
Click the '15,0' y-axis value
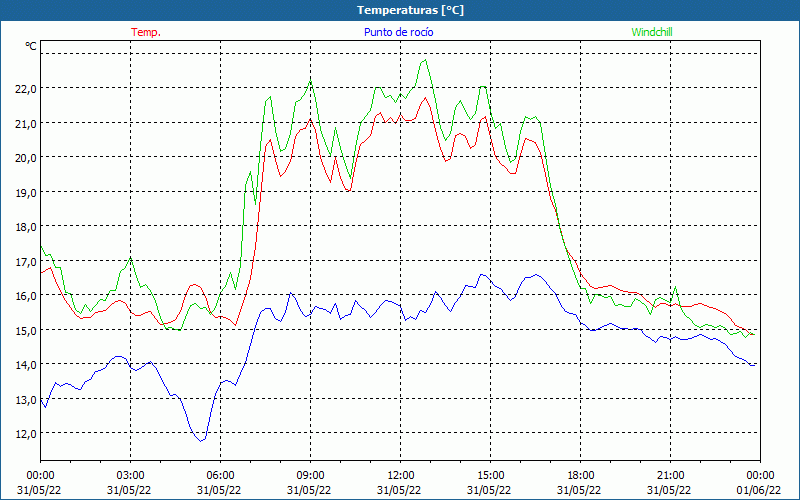[x=26, y=331]
